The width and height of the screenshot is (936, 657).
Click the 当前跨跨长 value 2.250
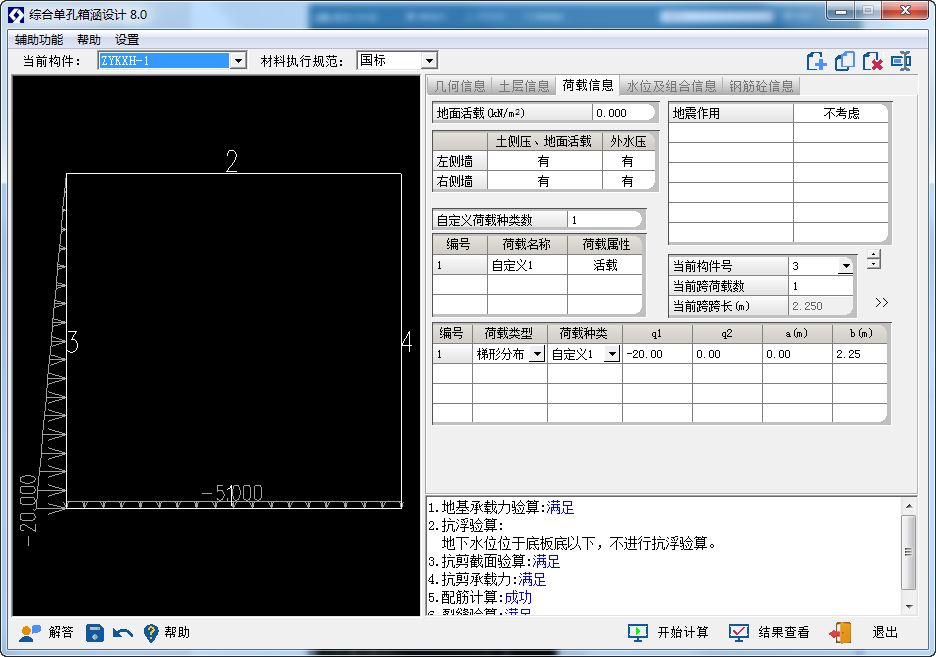(820, 306)
